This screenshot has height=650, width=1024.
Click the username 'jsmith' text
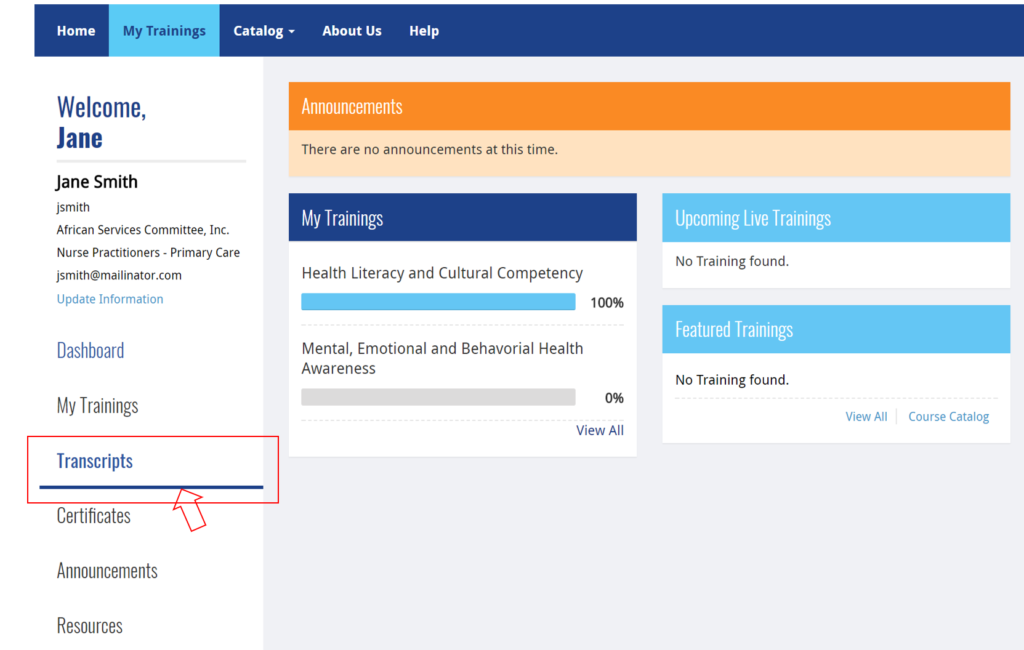tap(73, 207)
